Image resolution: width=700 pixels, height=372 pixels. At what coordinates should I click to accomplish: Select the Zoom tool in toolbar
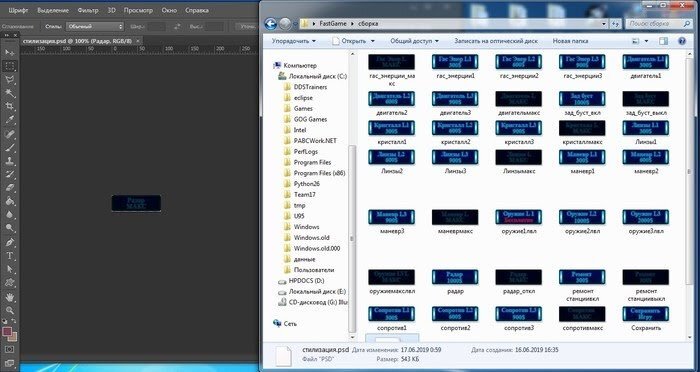9,310
